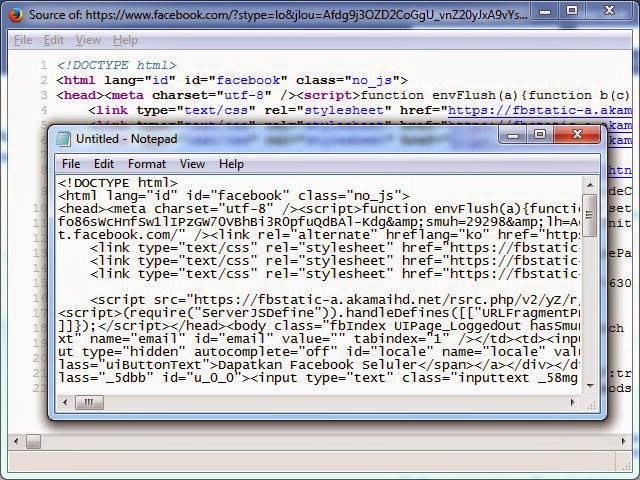640x480 pixels.
Task: Minimize the Firefox source window
Action: coord(545,11)
